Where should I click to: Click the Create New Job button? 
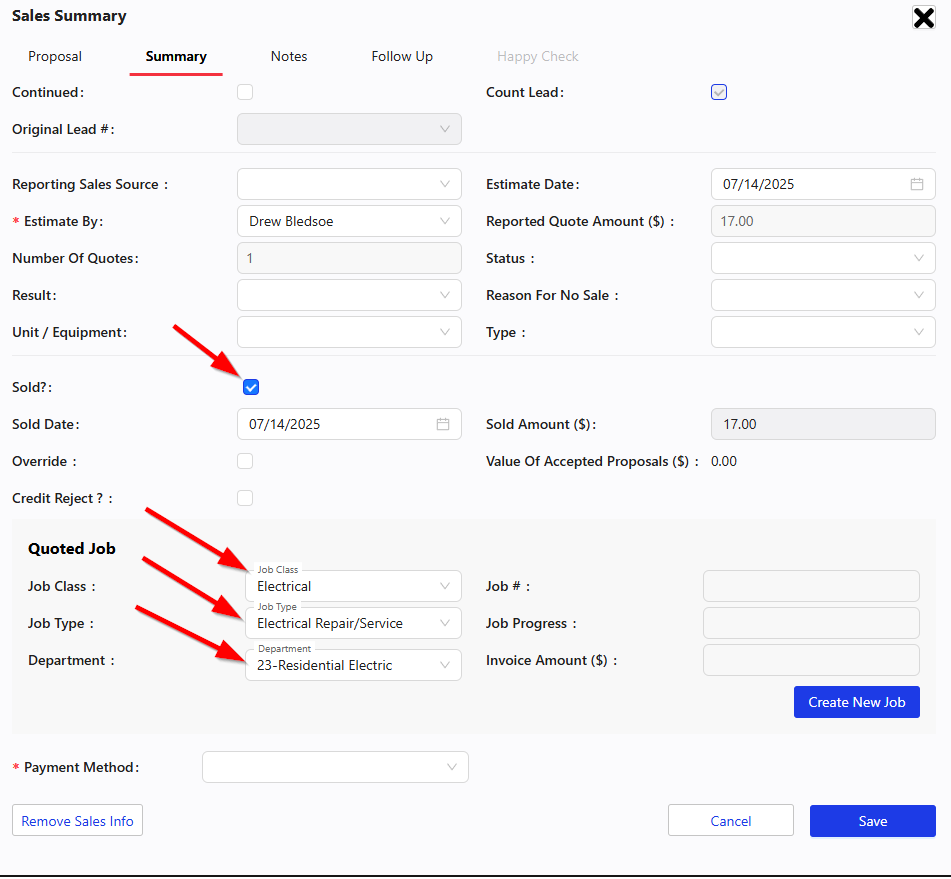[856, 702]
